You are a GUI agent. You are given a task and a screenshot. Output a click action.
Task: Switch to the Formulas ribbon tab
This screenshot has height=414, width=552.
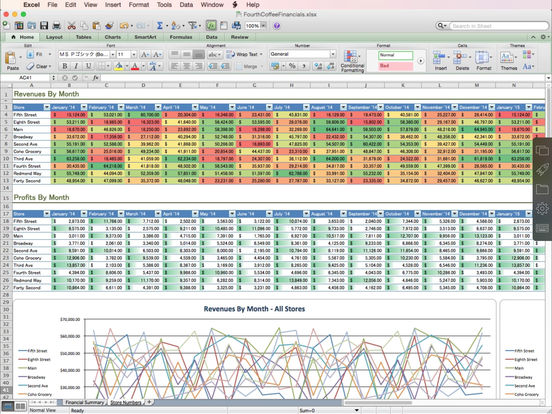click(181, 37)
